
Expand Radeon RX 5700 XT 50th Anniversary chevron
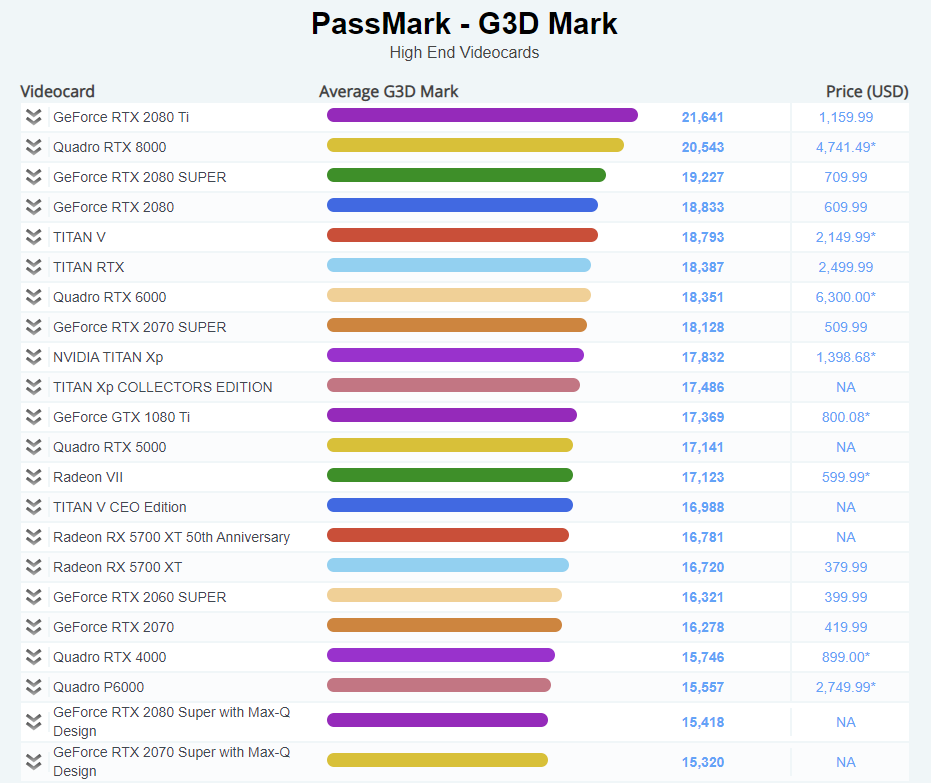pos(34,537)
